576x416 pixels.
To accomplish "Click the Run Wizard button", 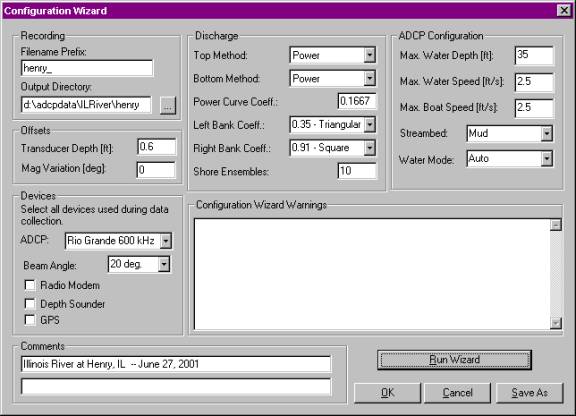I will point(454,360).
